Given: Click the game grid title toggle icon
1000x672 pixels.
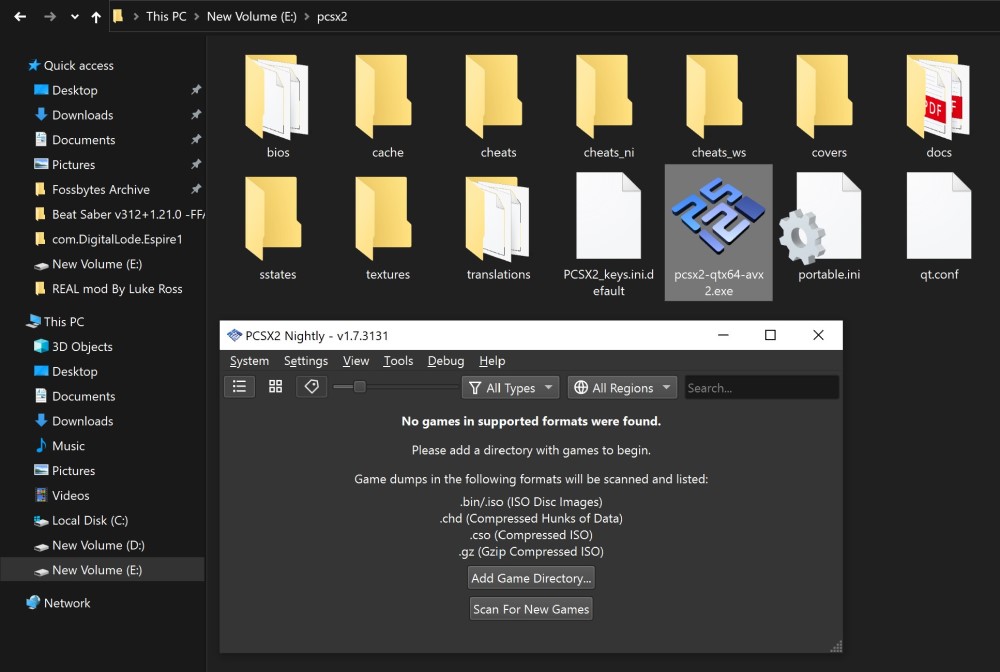Looking at the screenshot, I should [x=311, y=387].
